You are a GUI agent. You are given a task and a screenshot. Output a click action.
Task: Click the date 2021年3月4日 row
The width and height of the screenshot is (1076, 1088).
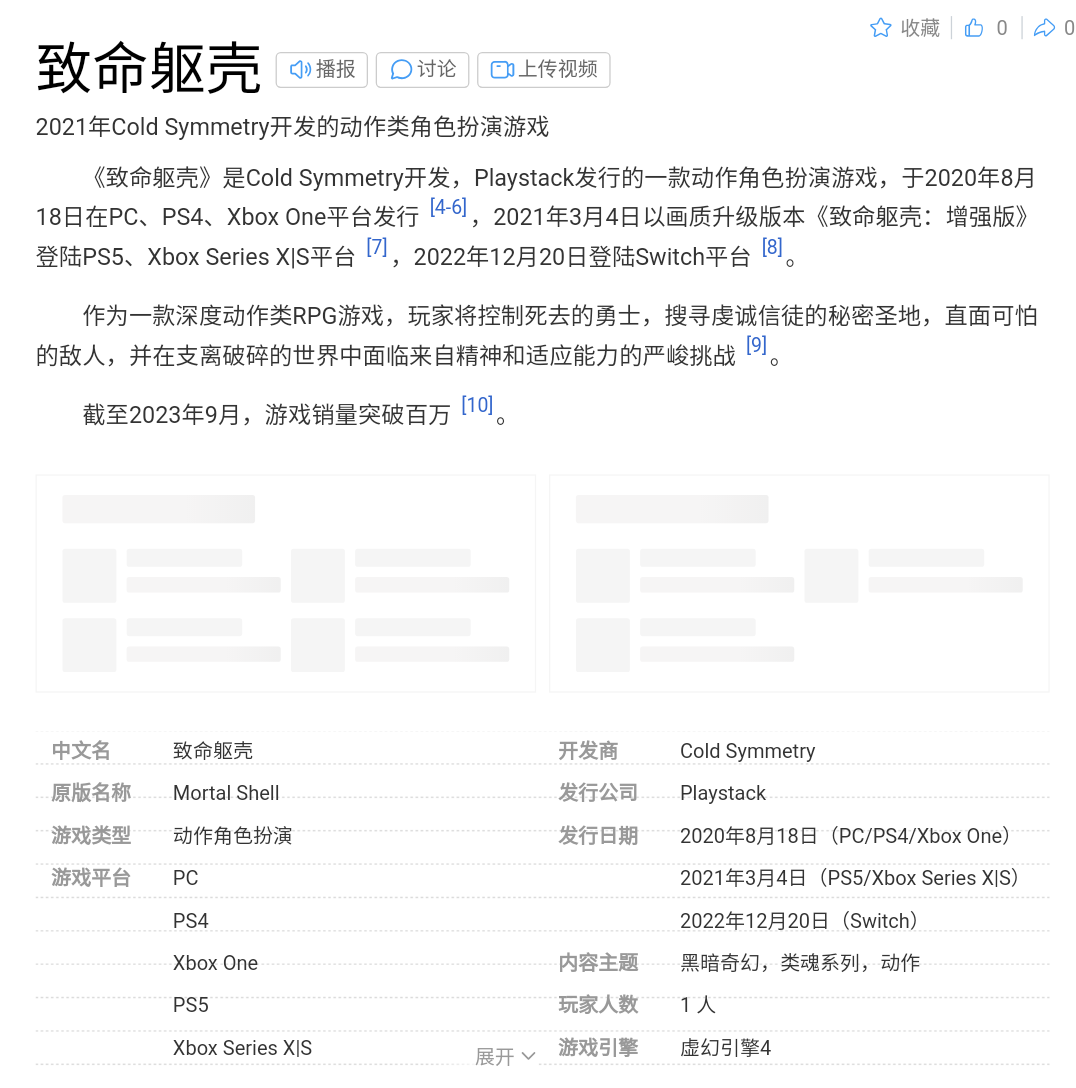849,878
